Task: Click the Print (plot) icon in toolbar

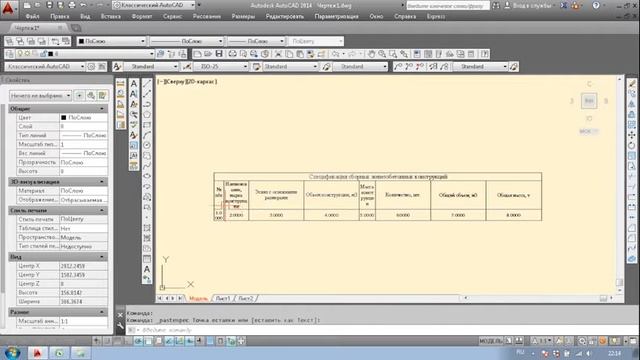Action: pyautogui.click(x=232, y=54)
